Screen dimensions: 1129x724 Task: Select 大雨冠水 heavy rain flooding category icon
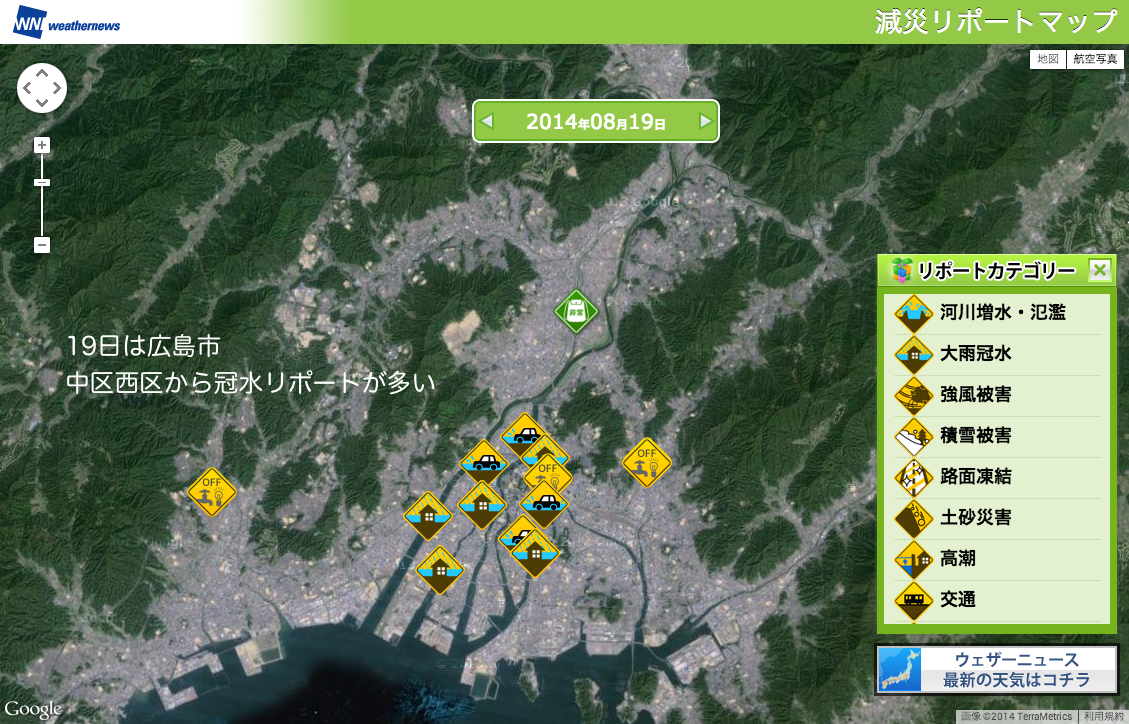[914, 355]
